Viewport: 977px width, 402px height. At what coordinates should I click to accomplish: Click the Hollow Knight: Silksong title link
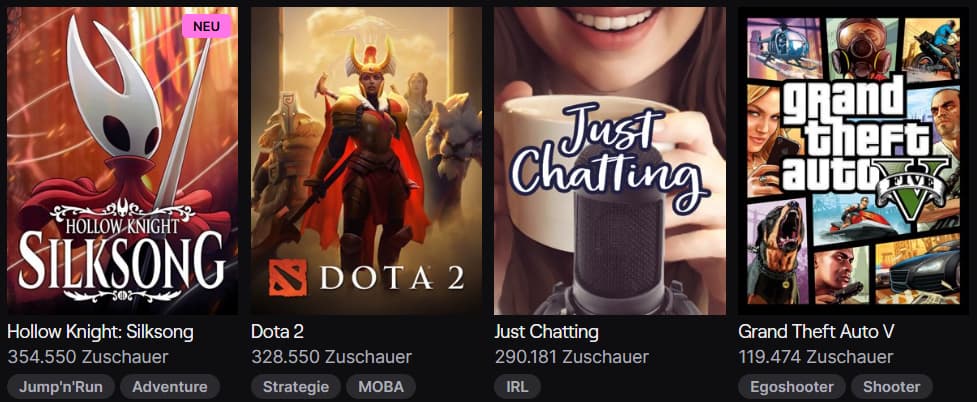coord(100,332)
